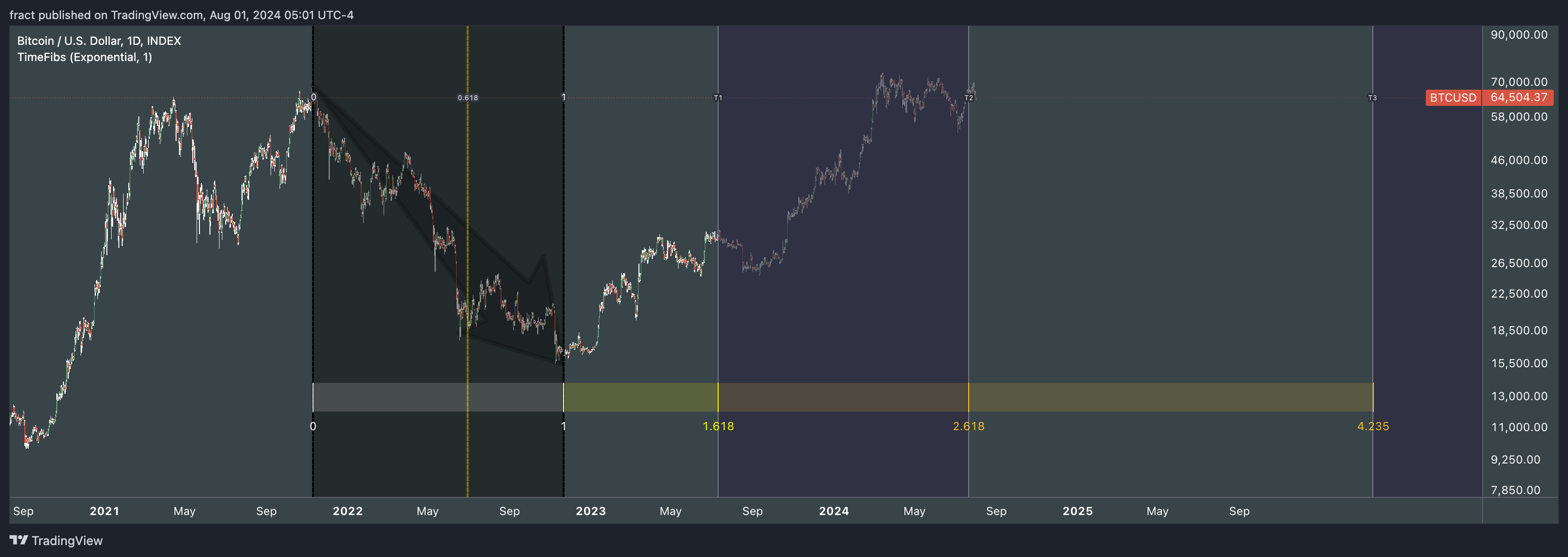The width and height of the screenshot is (1568, 557).
Task: Click the TimeFibs (Exponential, 1) indicator label
Action: (84, 57)
